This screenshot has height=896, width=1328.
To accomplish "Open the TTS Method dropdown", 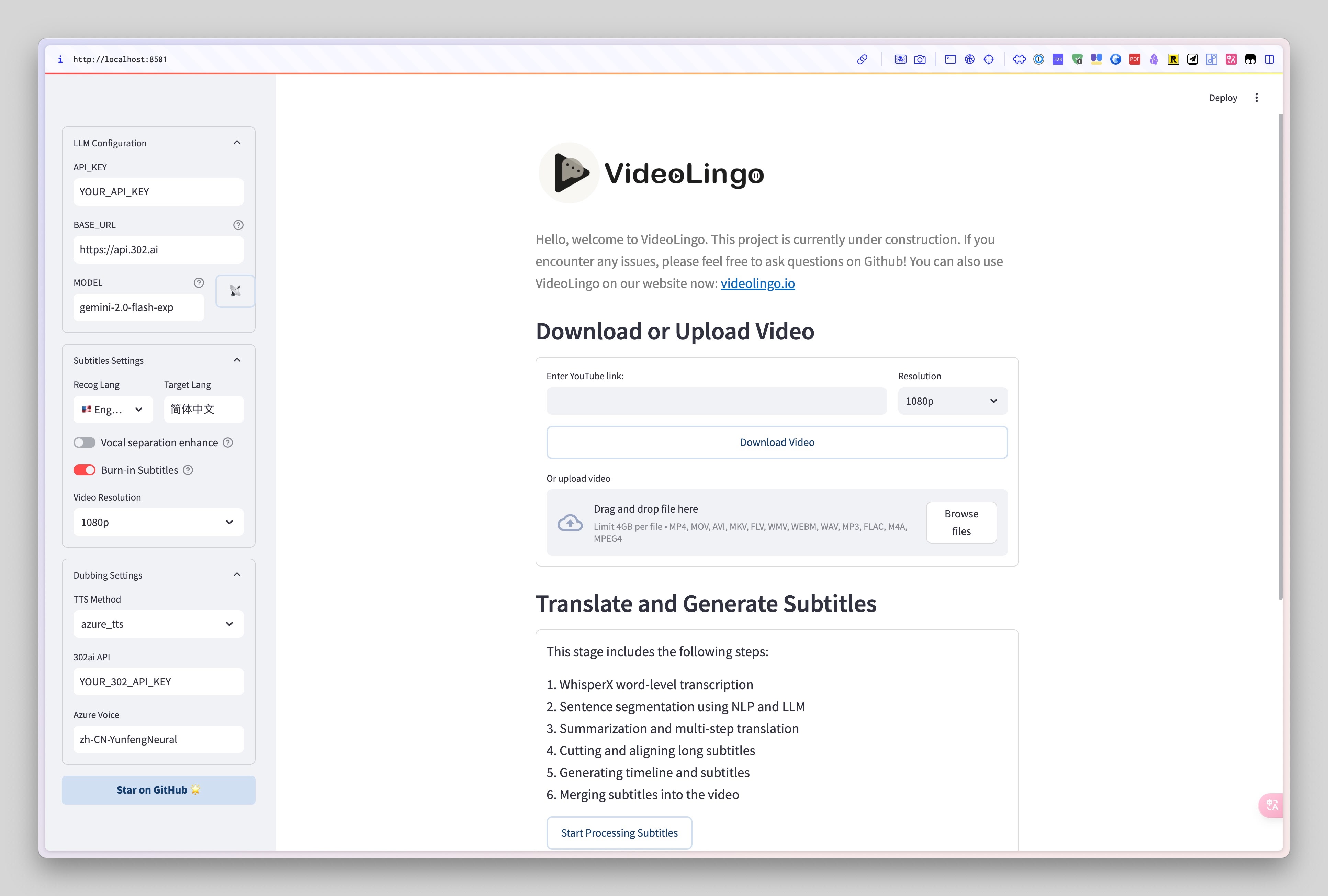I will pos(158,624).
